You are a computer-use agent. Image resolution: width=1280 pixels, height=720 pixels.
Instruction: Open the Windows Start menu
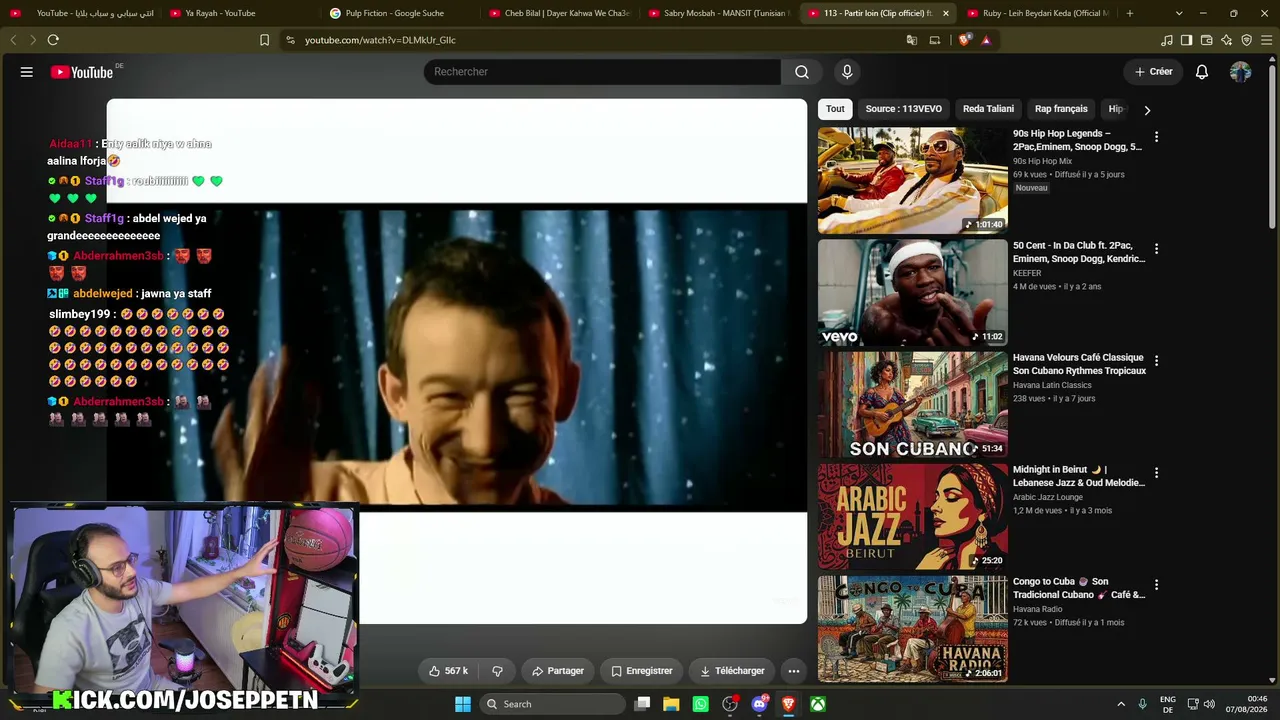tap(463, 704)
